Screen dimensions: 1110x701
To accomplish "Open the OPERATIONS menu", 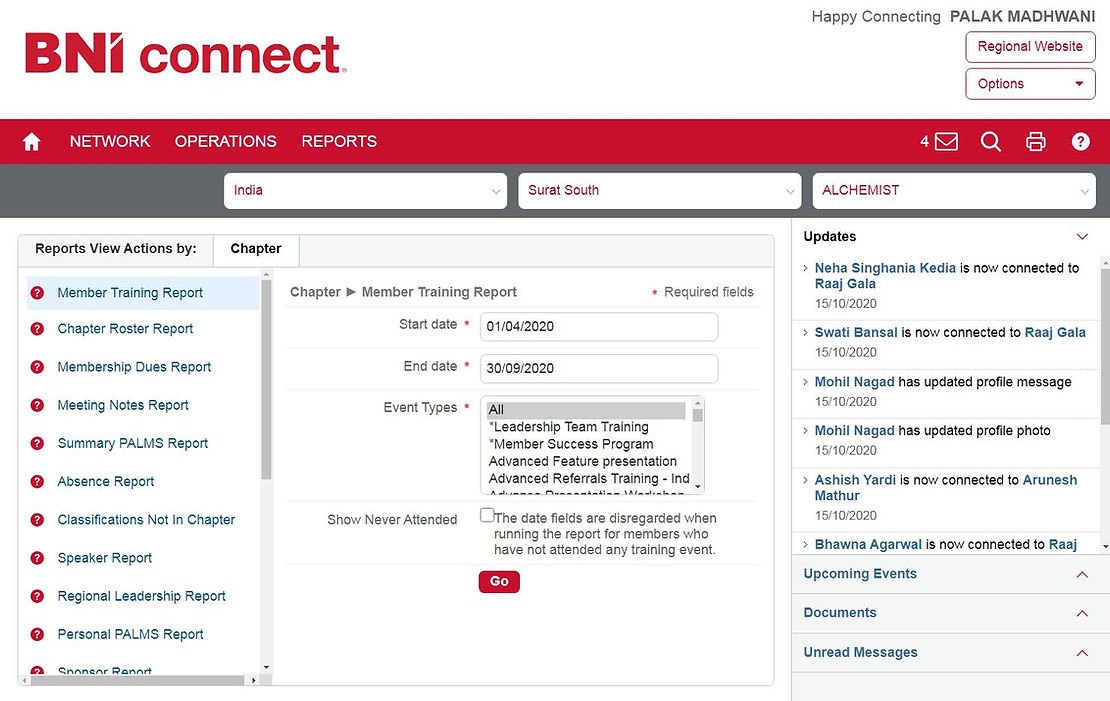I will 225,142.
